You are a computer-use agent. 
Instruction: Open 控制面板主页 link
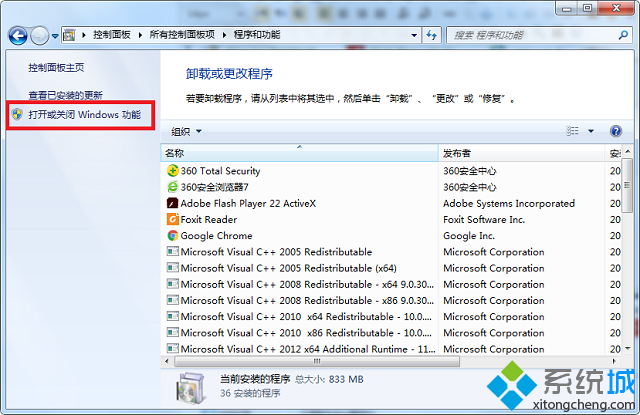tap(56, 67)
